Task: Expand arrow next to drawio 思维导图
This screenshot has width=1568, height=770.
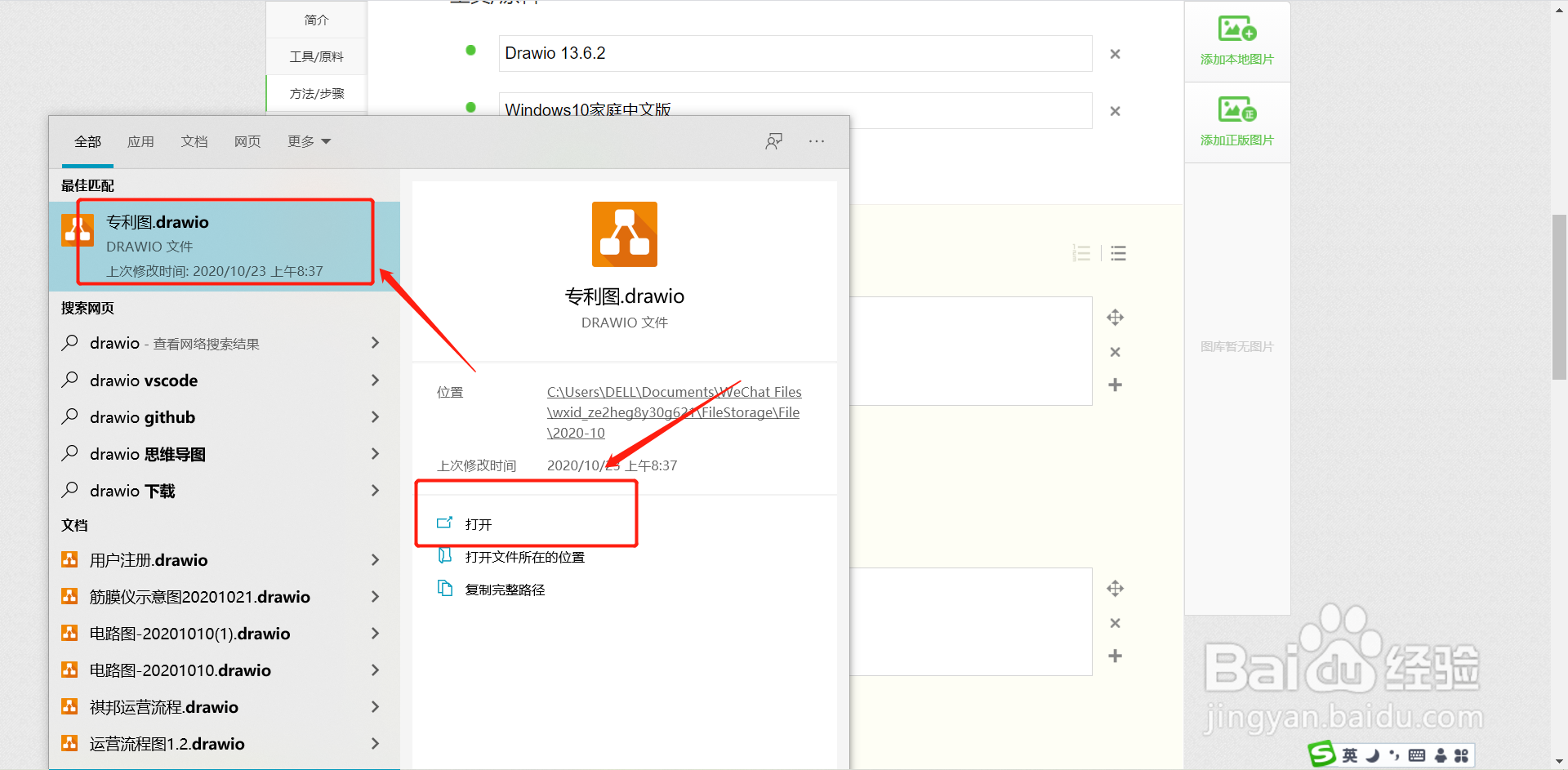Action: 375,453
